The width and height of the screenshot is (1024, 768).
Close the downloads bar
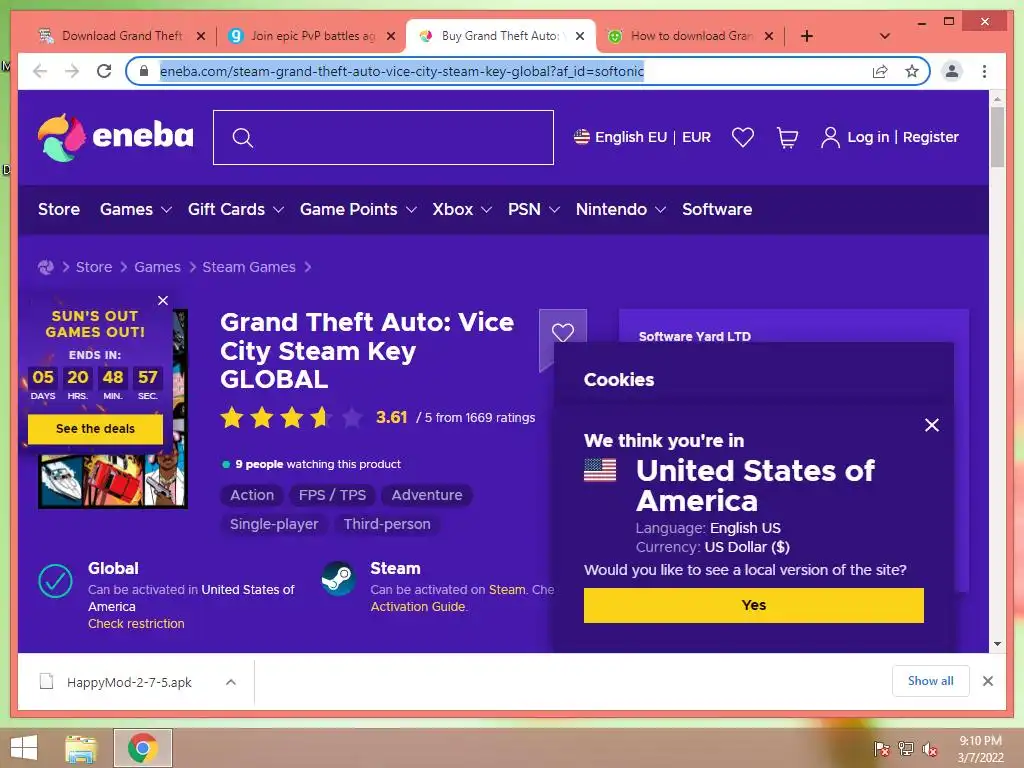coord(988,681)
